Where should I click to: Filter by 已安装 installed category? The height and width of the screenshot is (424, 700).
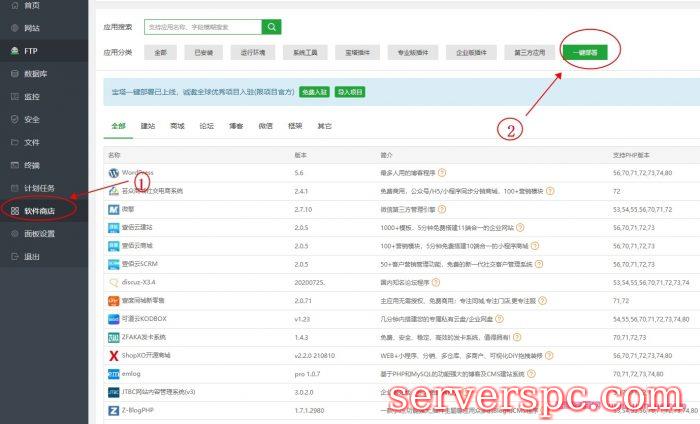point(203,50)
